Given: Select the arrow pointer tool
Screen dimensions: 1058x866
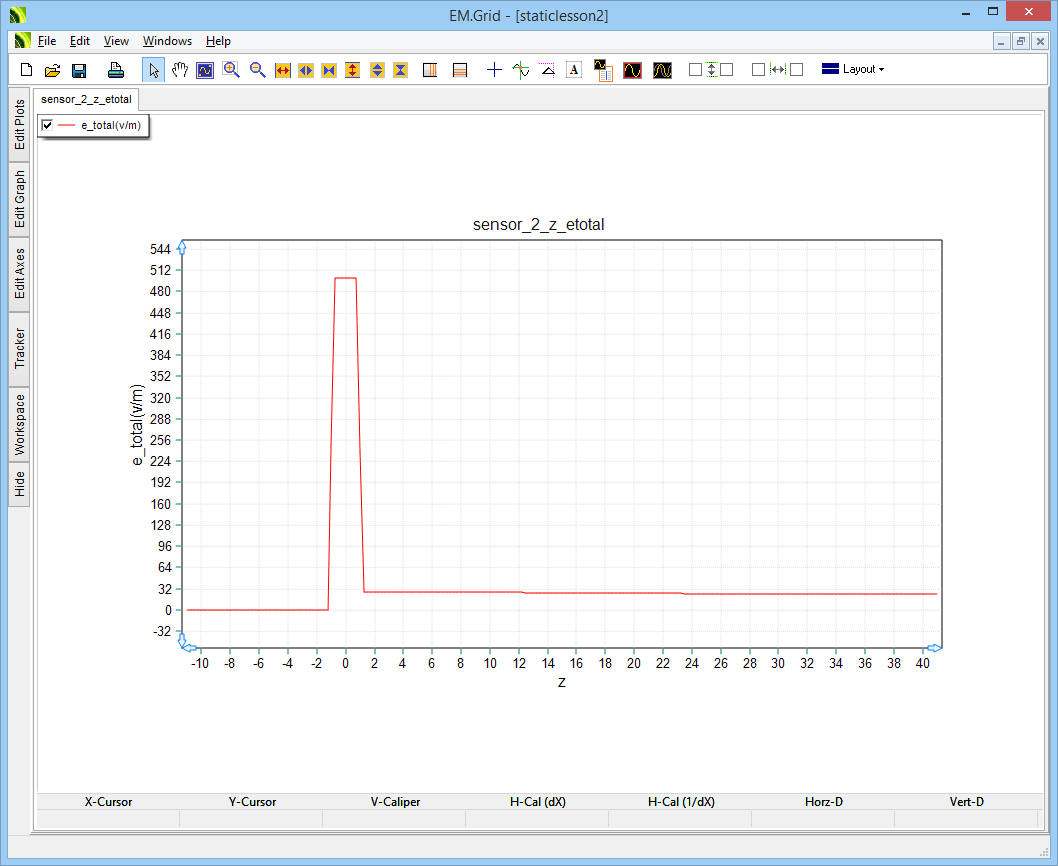Looking at the screenshot, I should pyautogui.click(x=154, y=70).
